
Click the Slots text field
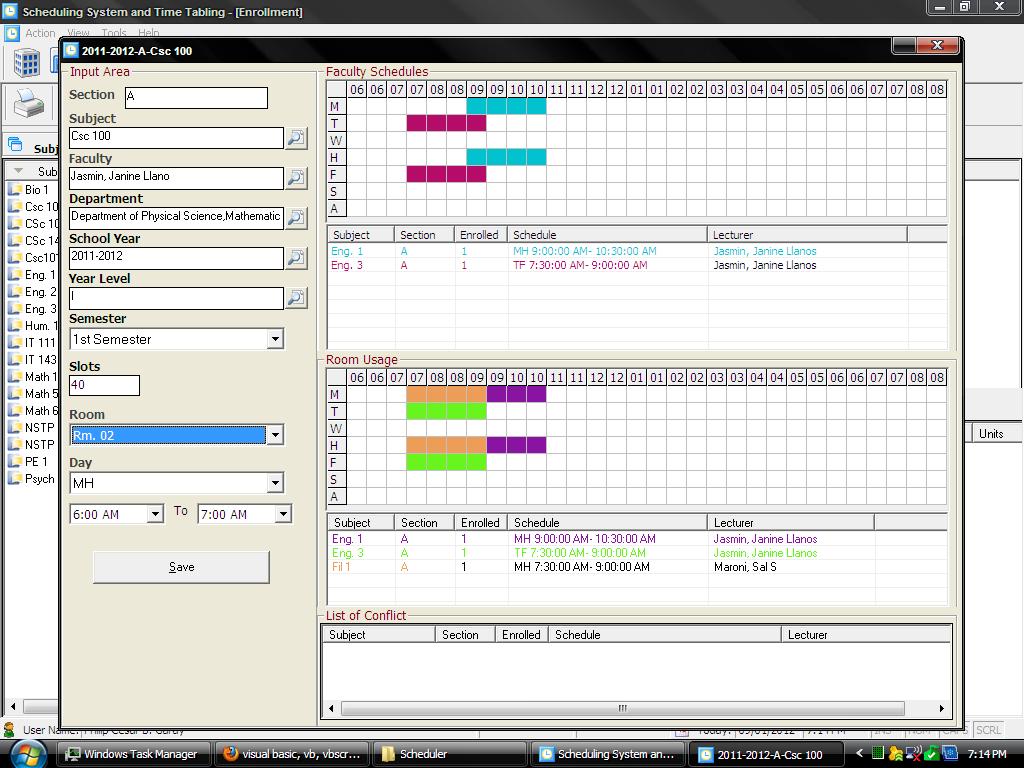coord(104,385)
